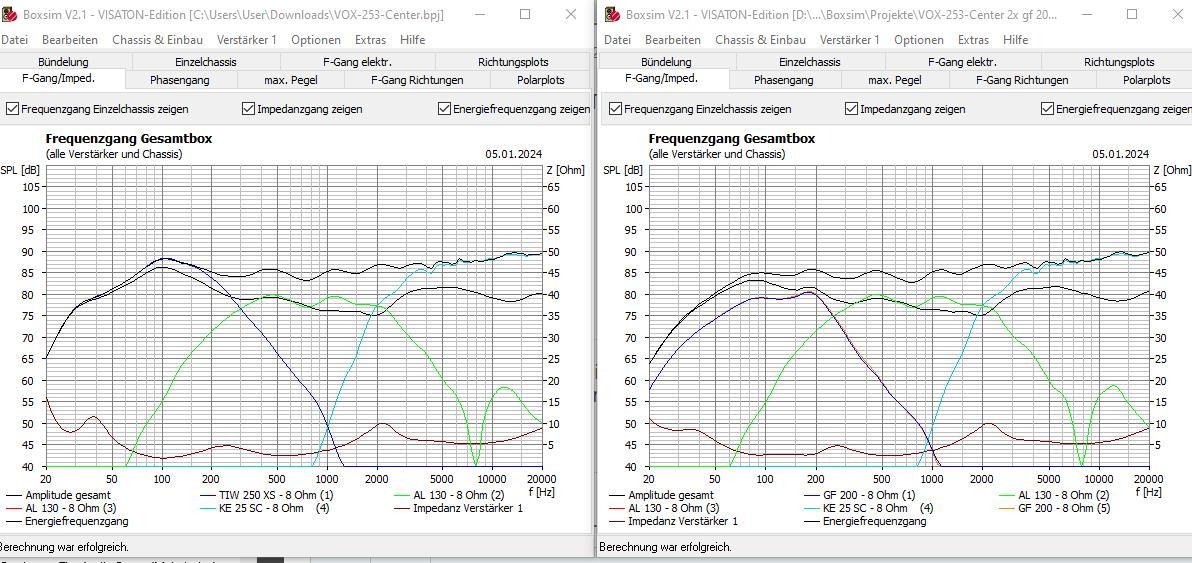Switch to Polarplots tab in right window

click(x=1146, y=79)
